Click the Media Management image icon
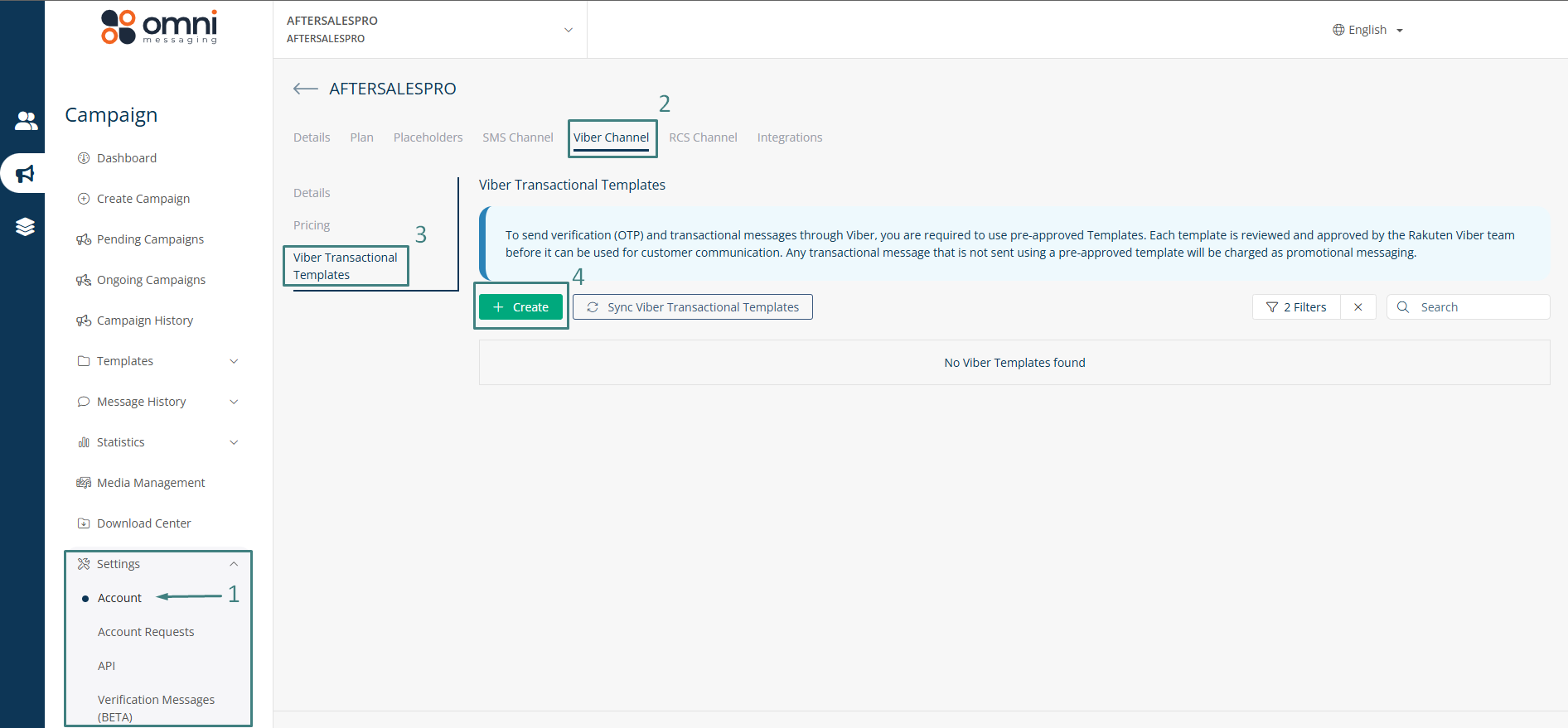Image resolution: width=1568 pixels, height=728 pixels. (x=84, y=483)
